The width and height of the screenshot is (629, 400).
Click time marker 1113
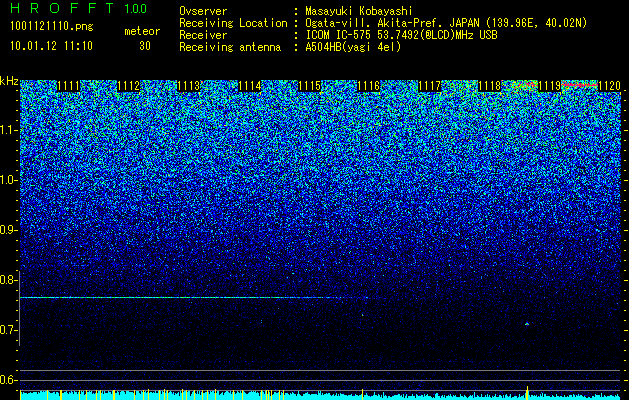189,86
